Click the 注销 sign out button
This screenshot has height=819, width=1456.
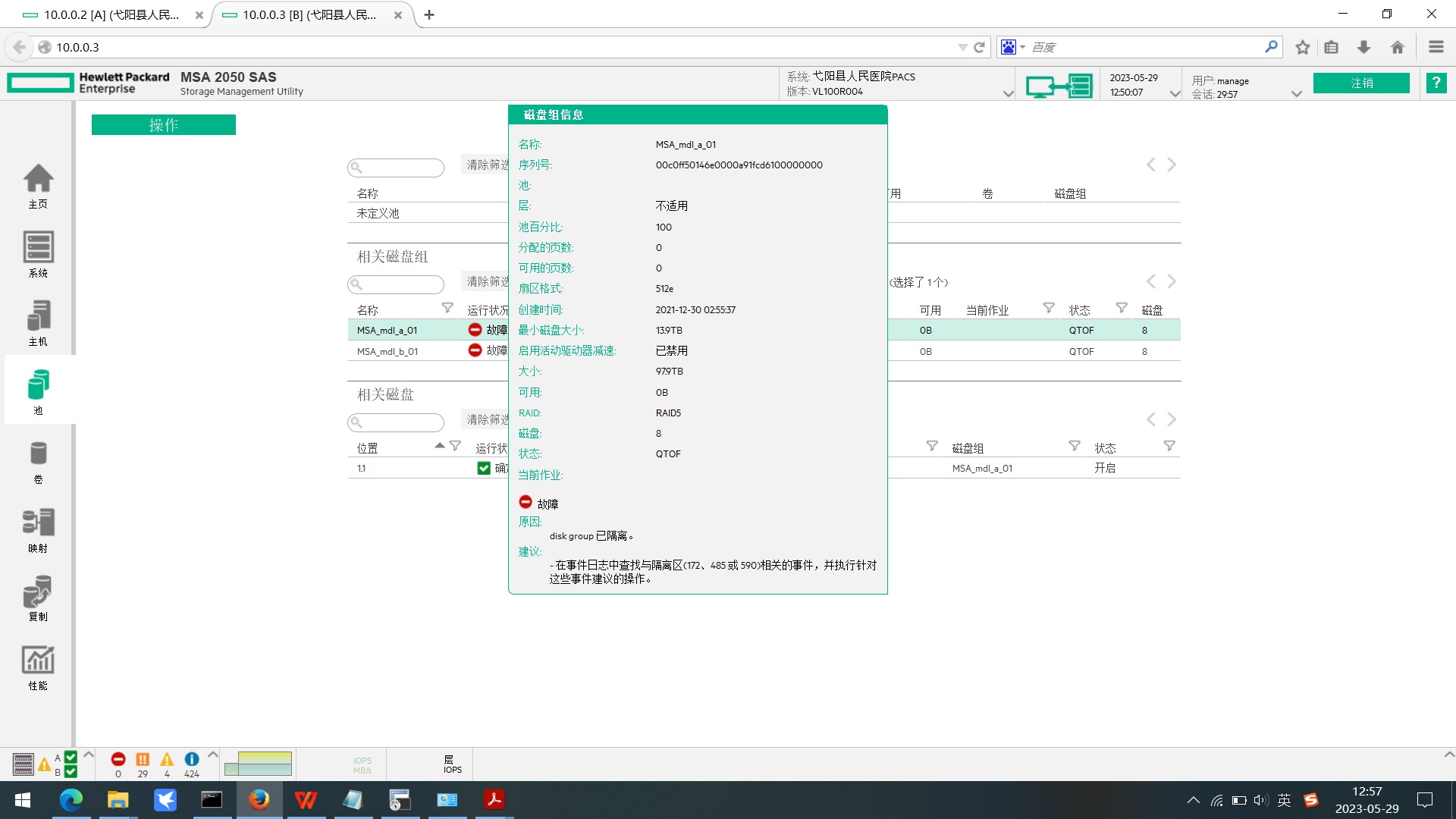tap(1360, 83)
